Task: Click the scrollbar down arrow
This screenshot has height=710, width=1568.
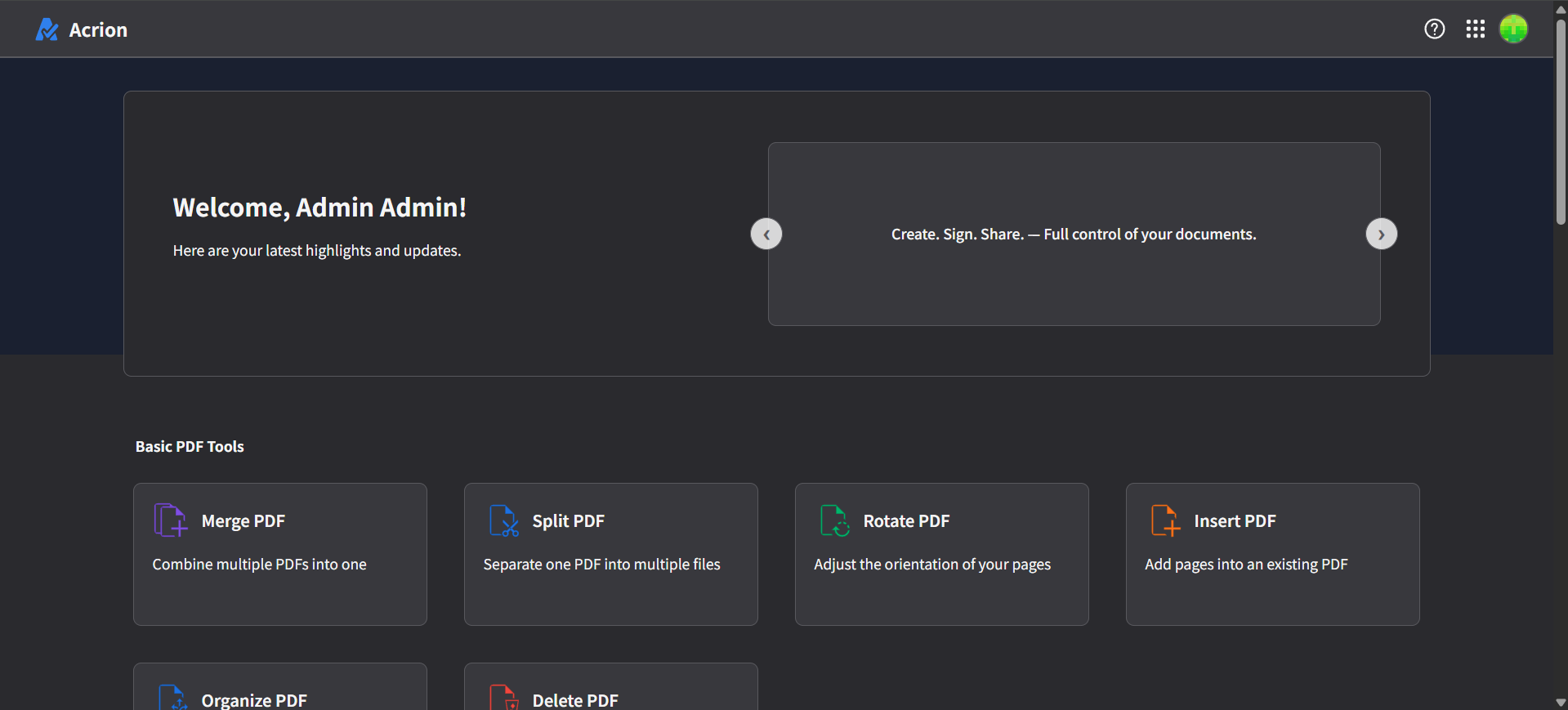Action: [x=1561, y=703]
